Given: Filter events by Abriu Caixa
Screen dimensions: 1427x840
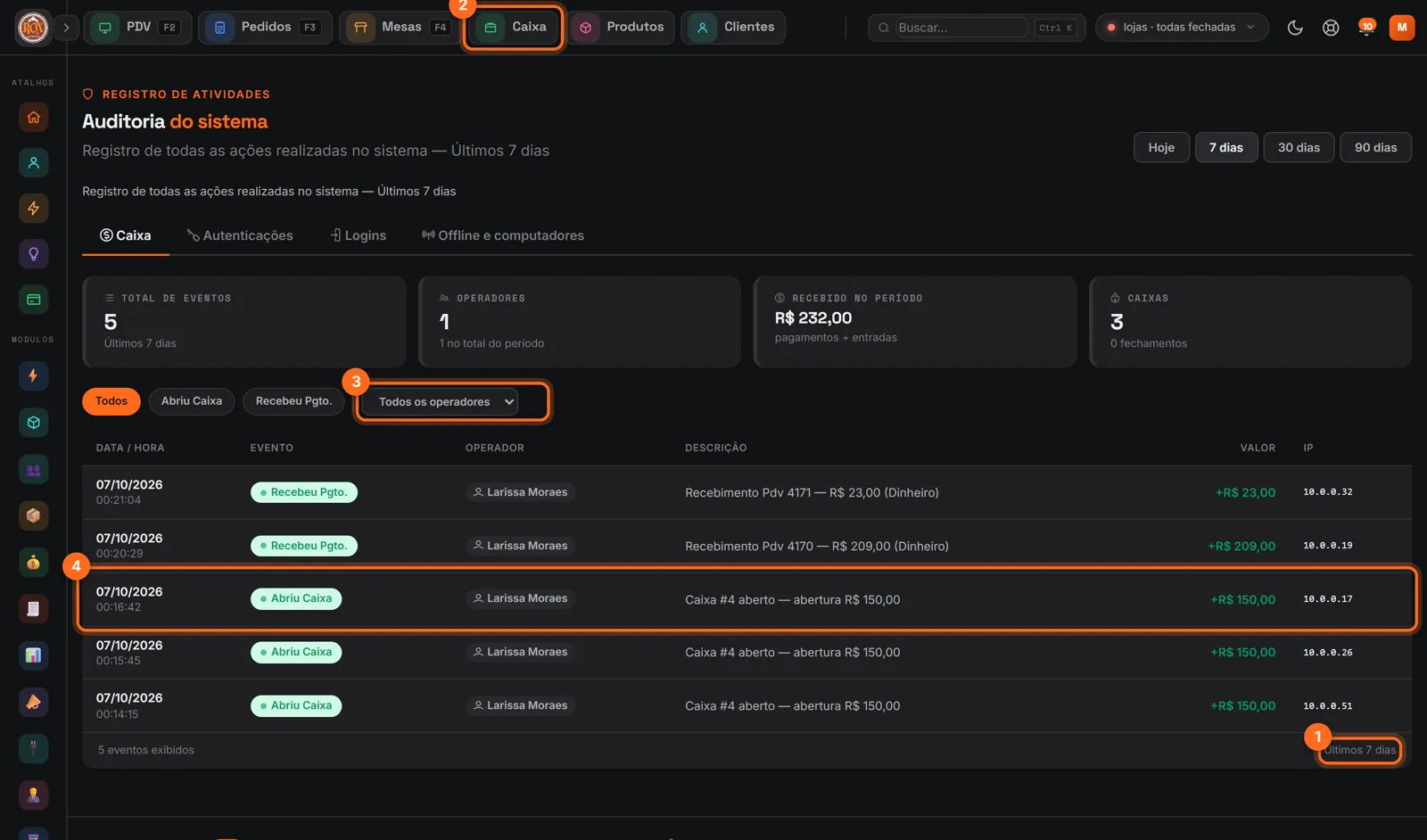Looking at the screenshot, I should [x=192, y=401].
